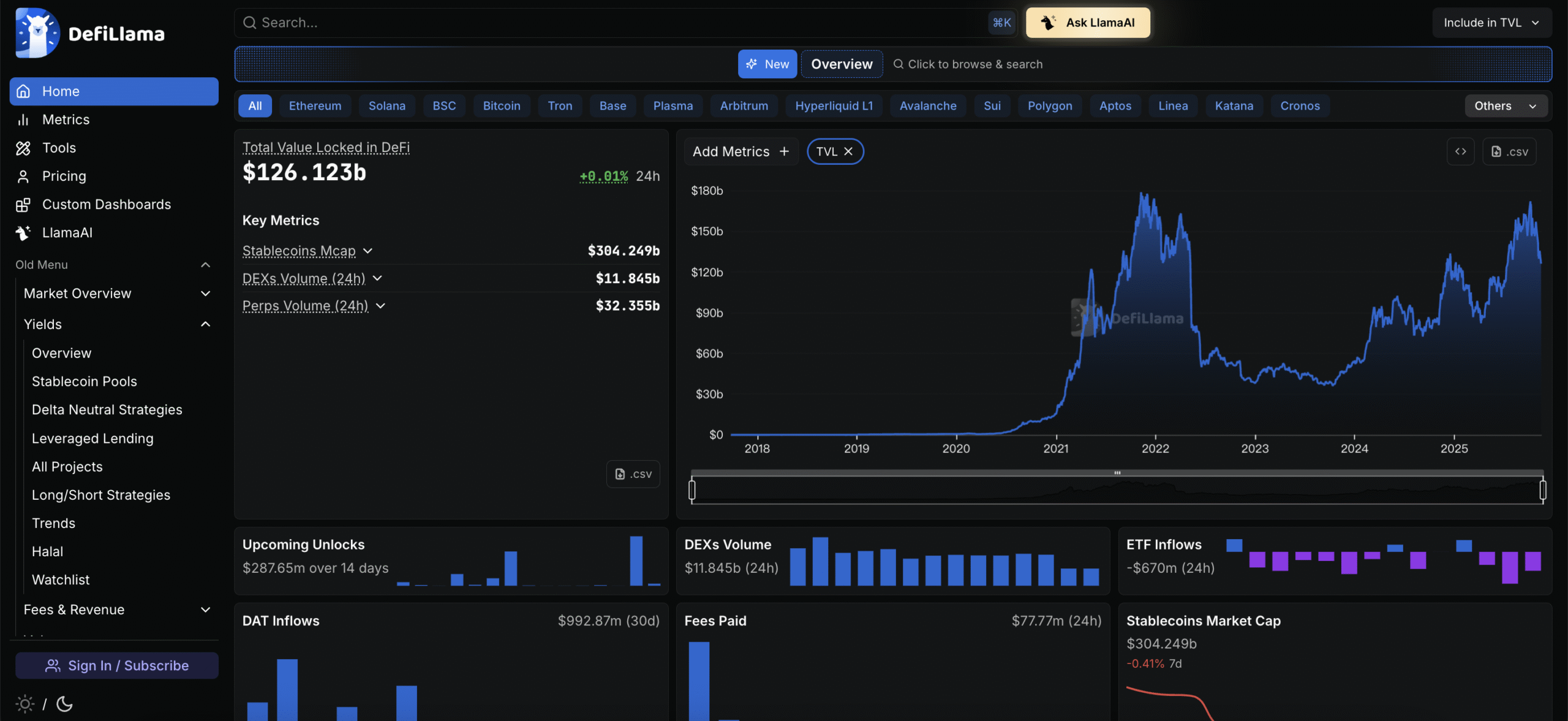Image resolution: width=1568 pixels, height=721 pixels.
Task: Click the DefiLlama logo icon
Action: pyautogui.click(x=37, y=33)
